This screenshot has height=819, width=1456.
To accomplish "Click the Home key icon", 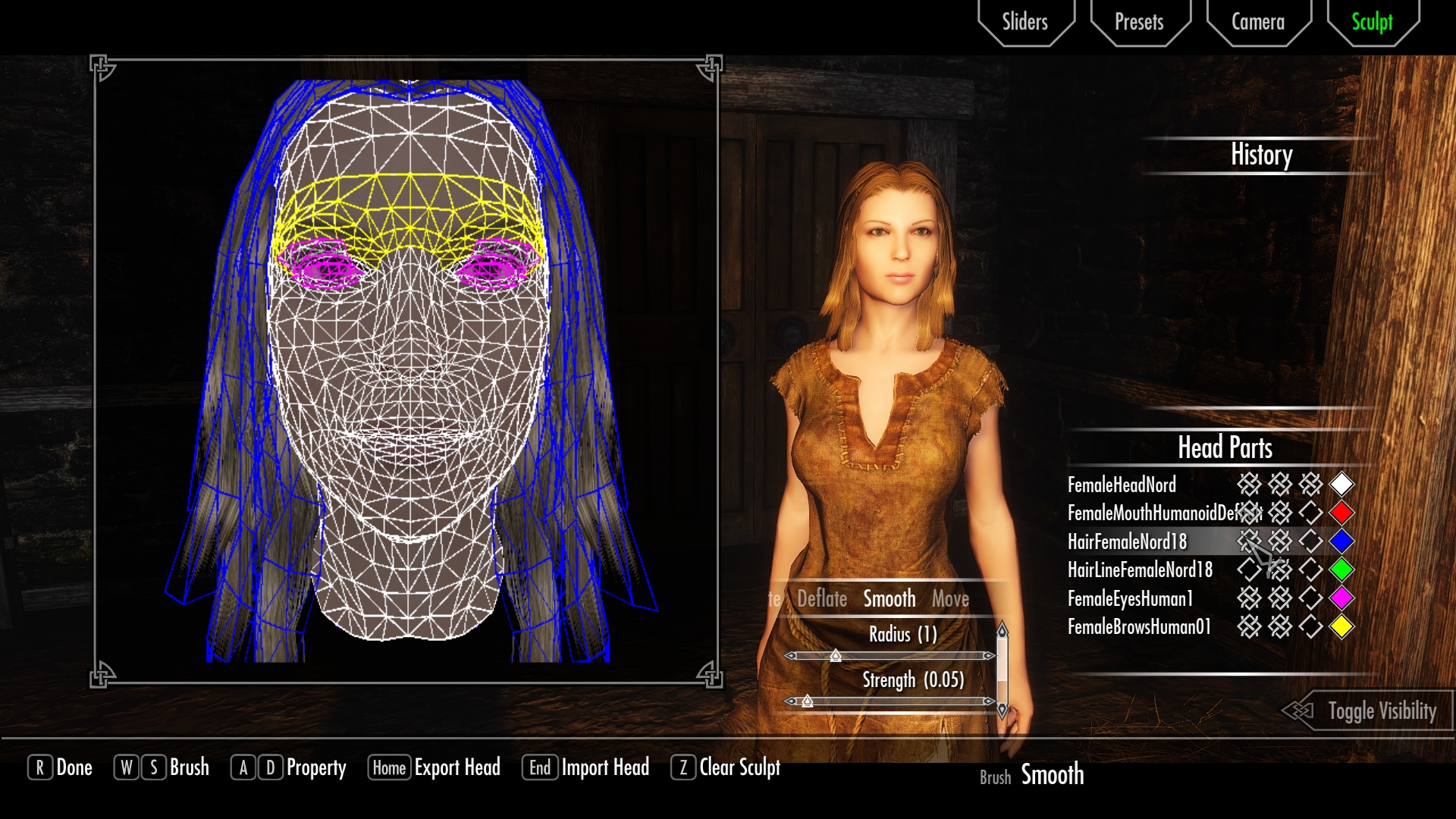I will (389, 767).
